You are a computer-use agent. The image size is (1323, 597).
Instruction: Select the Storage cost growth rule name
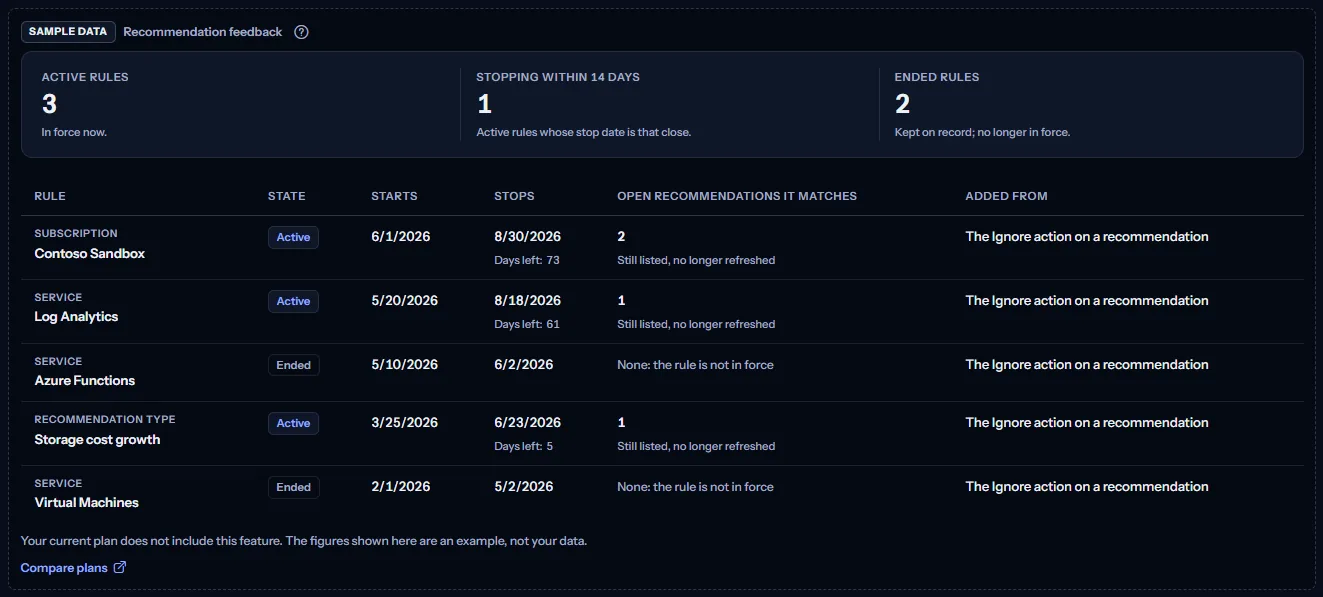pyautogui.click(x=97, y=440)
